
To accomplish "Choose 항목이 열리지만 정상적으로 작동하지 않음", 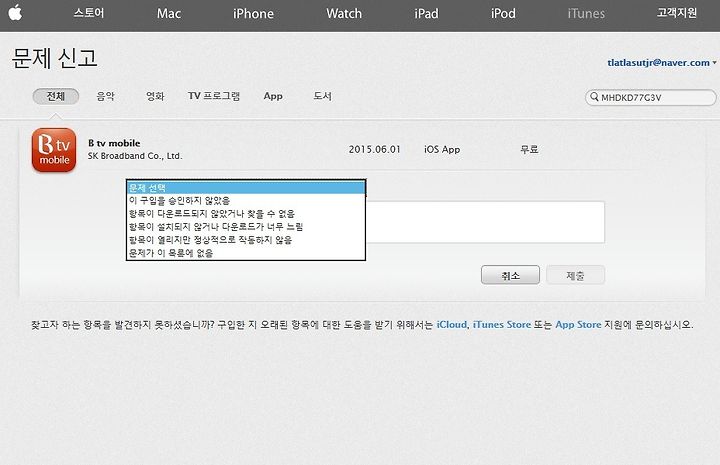I will (x=246, y=240).
